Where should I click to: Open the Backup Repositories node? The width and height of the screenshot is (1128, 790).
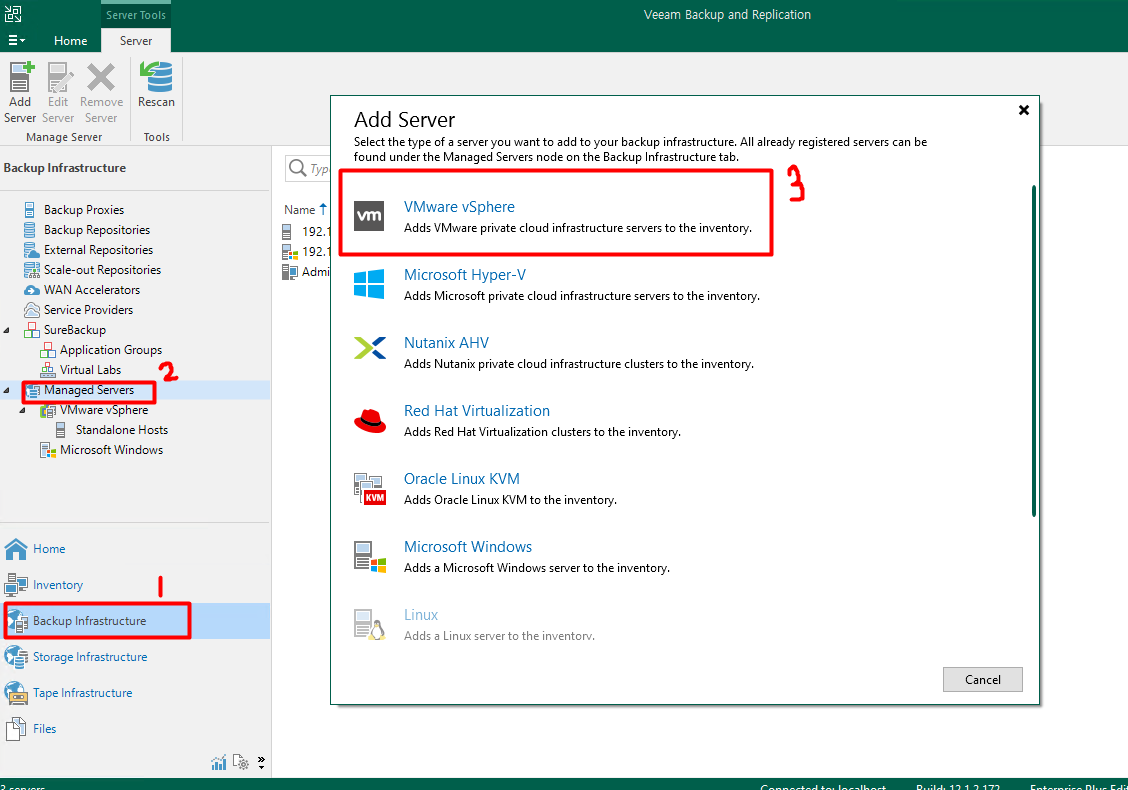click(x=96, y=230)
